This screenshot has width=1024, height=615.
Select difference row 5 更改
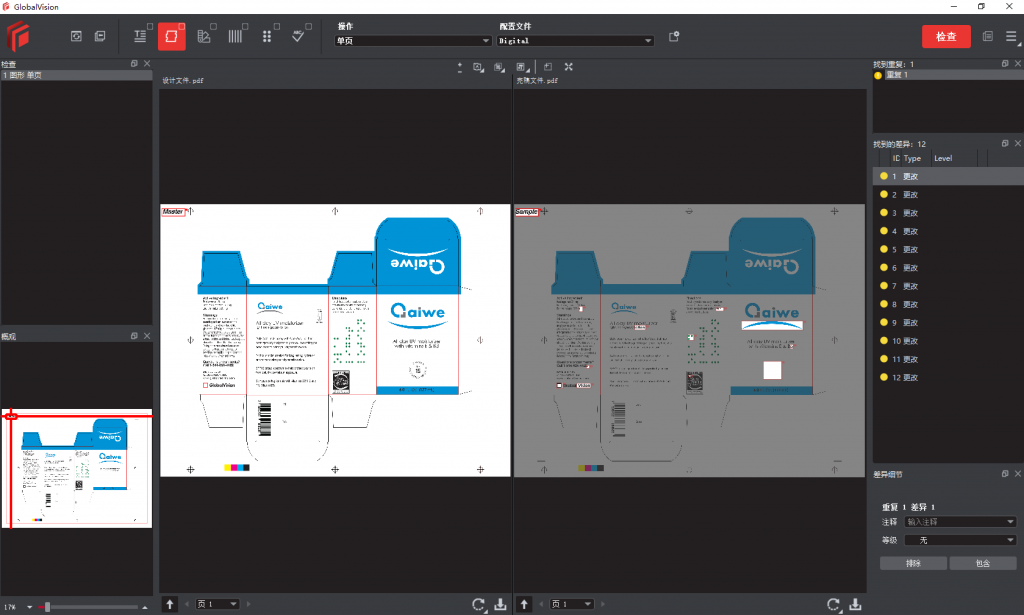pos(948,249)
